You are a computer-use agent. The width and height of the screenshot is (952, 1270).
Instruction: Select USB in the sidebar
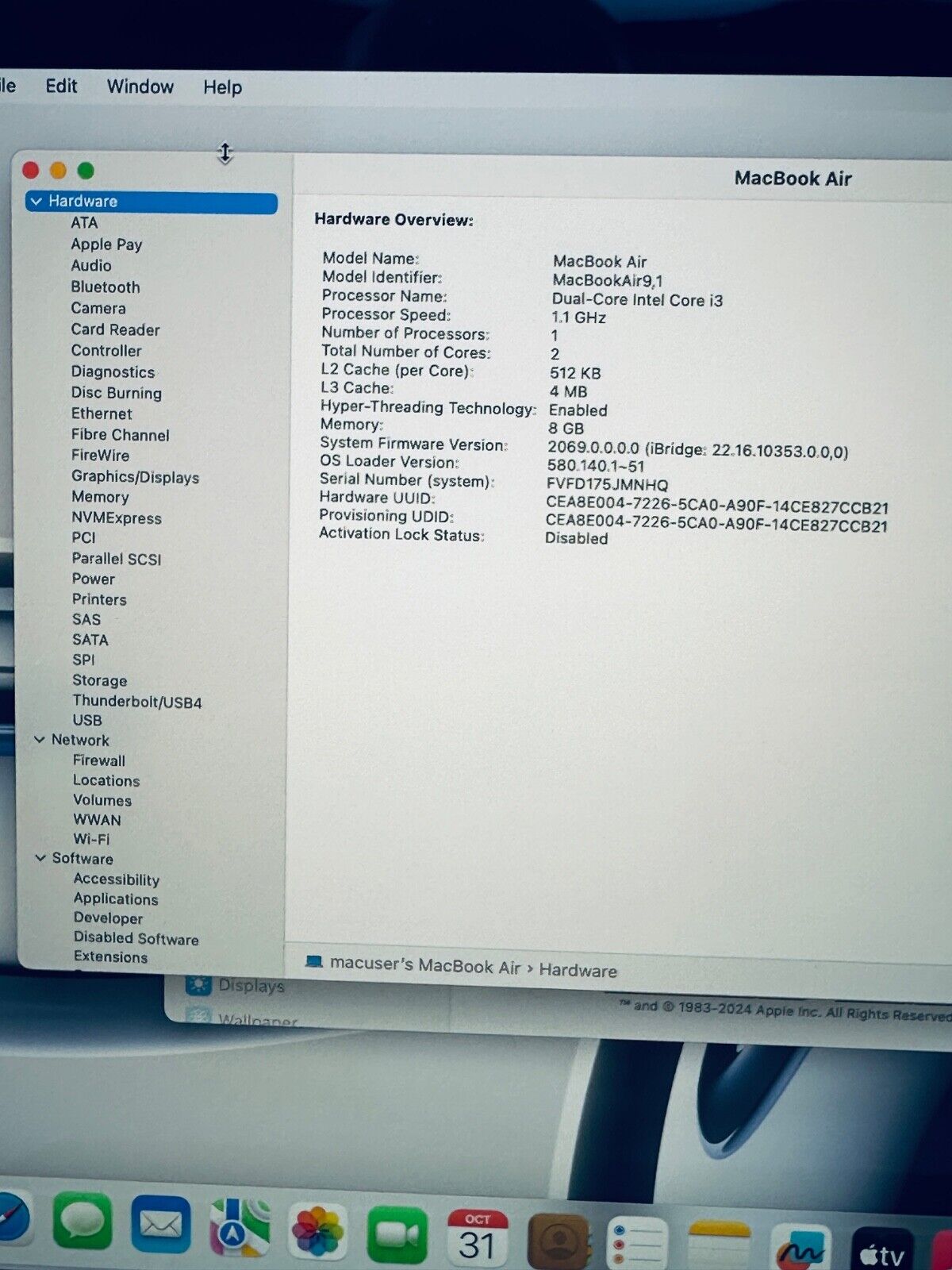pos(87,721)
